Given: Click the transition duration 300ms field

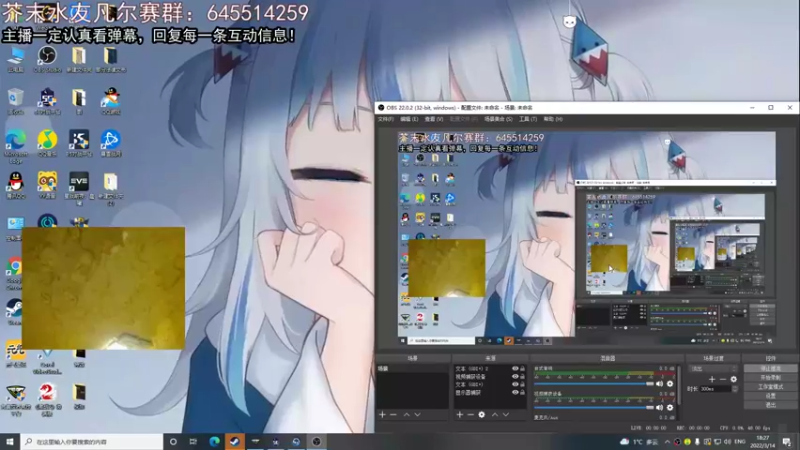Looking at the screenshot, I should (715, 389).
